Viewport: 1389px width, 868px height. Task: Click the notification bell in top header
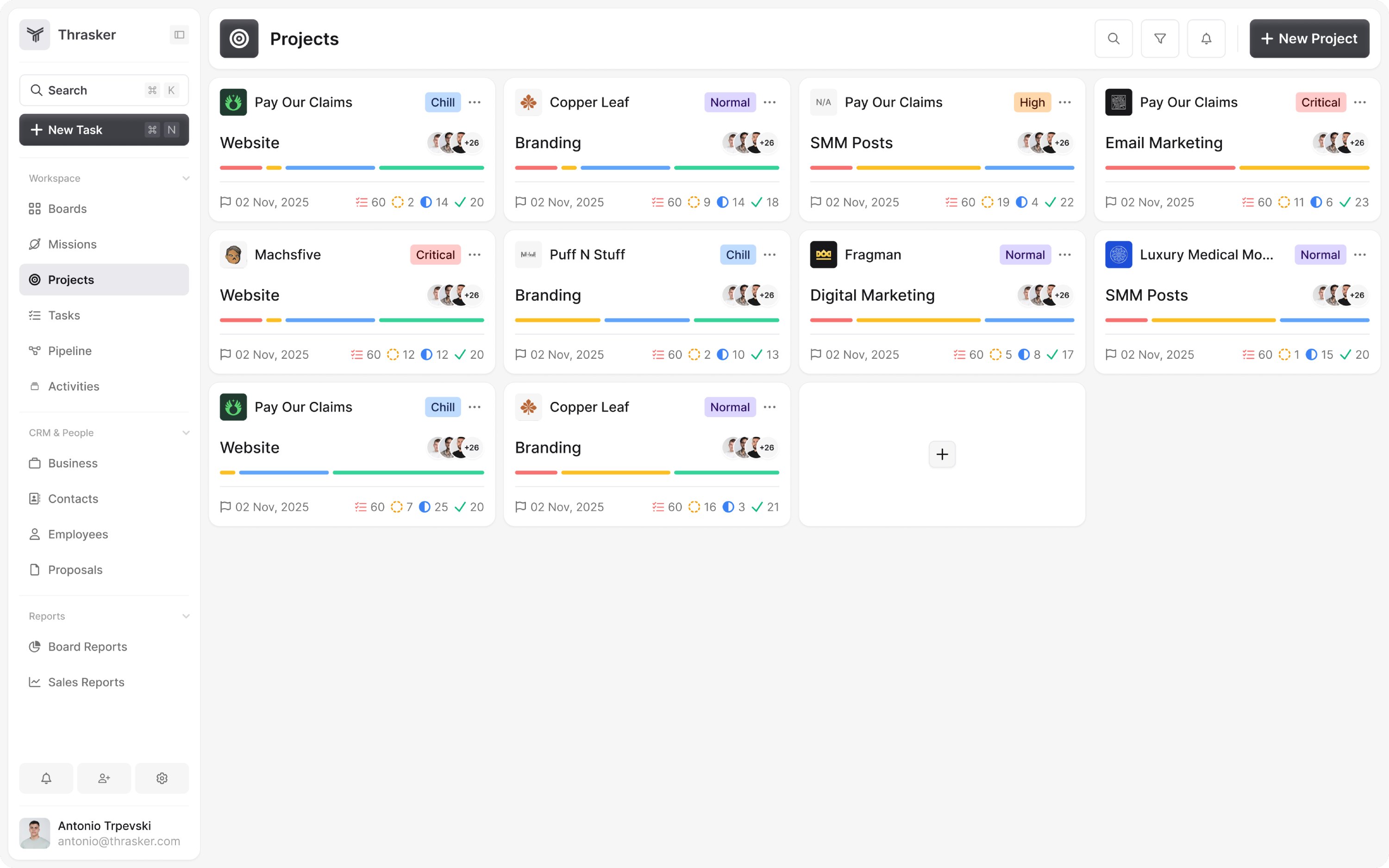(x=1206, y=38)
